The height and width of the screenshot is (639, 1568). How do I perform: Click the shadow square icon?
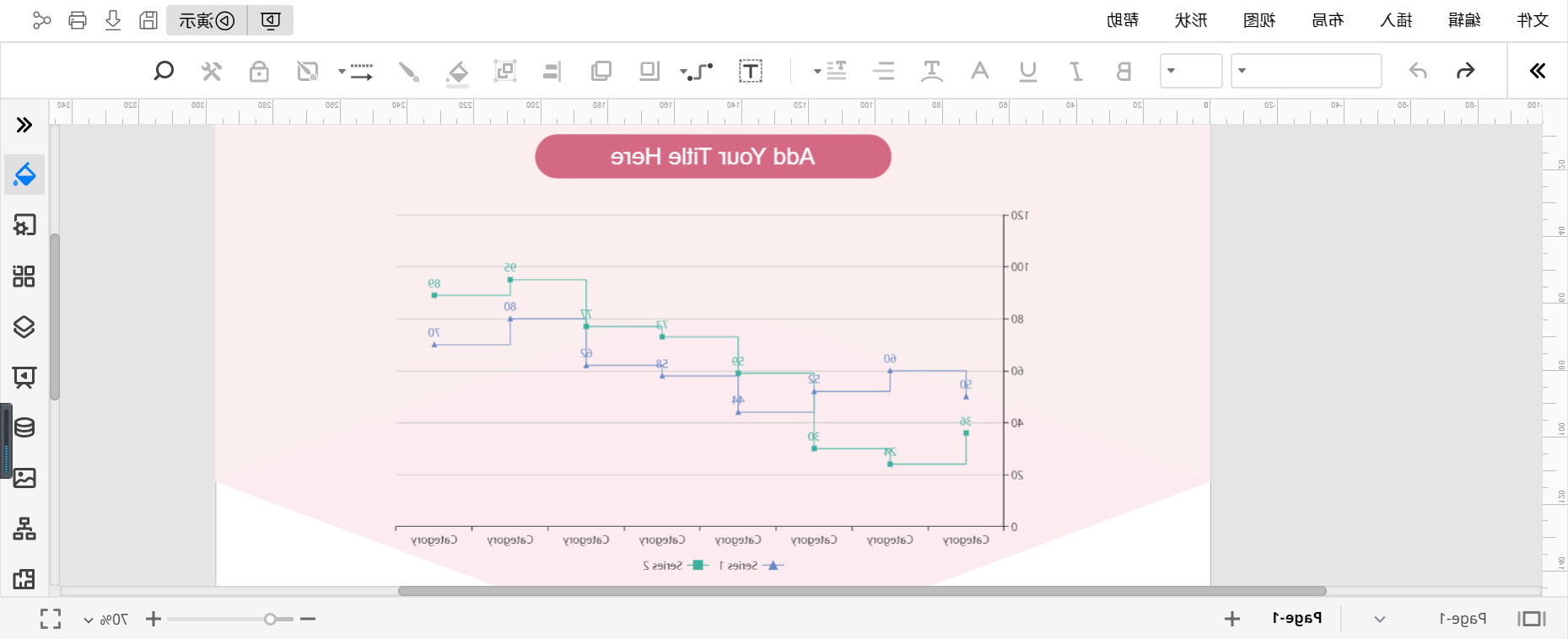coord(649,71)
